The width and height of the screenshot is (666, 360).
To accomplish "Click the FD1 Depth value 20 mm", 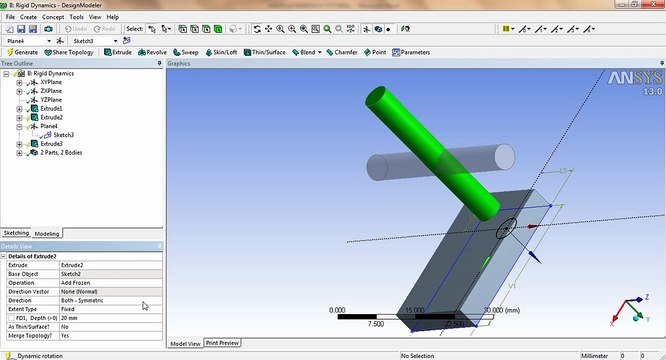I will click(x=110, y=318).
